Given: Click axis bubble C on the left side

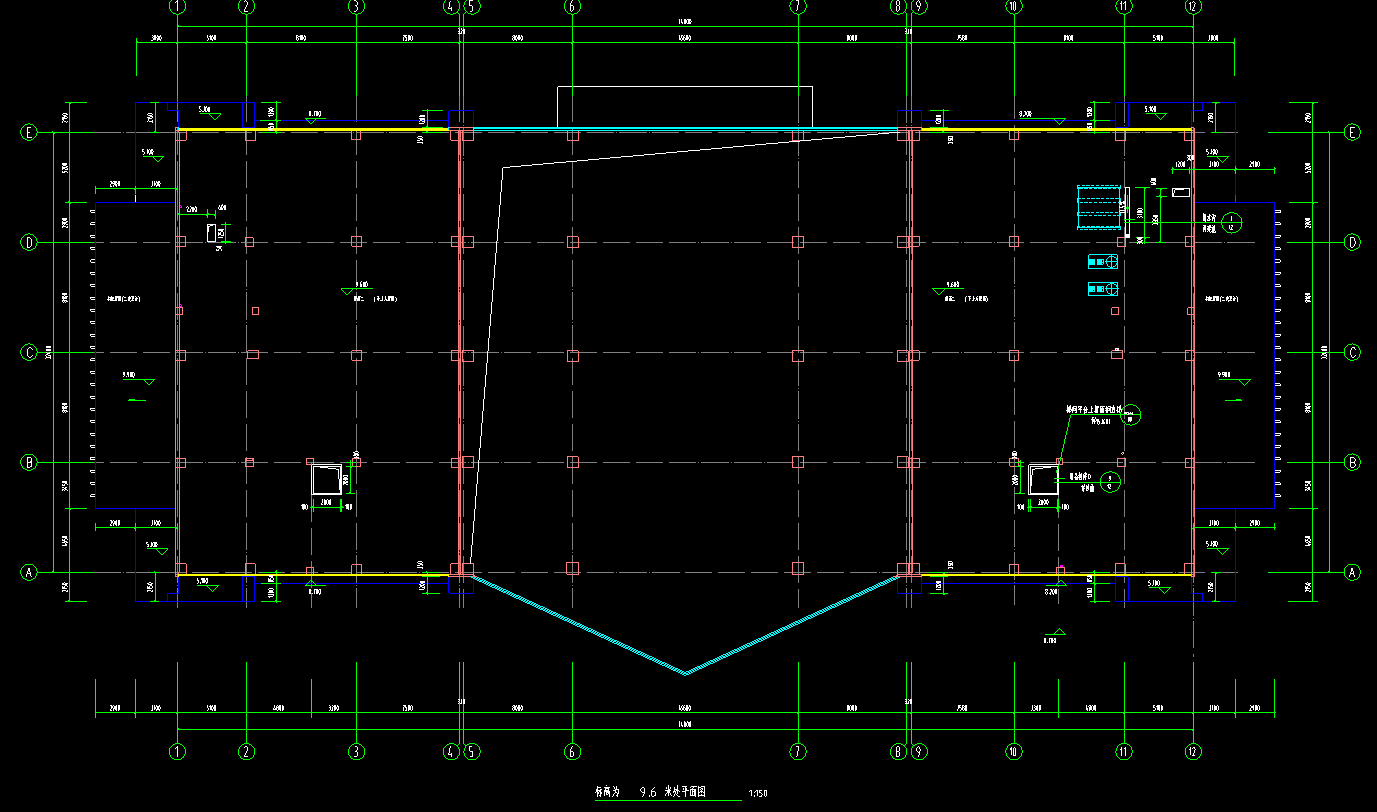Looking at the screenshot, I should tap(29, 352).
